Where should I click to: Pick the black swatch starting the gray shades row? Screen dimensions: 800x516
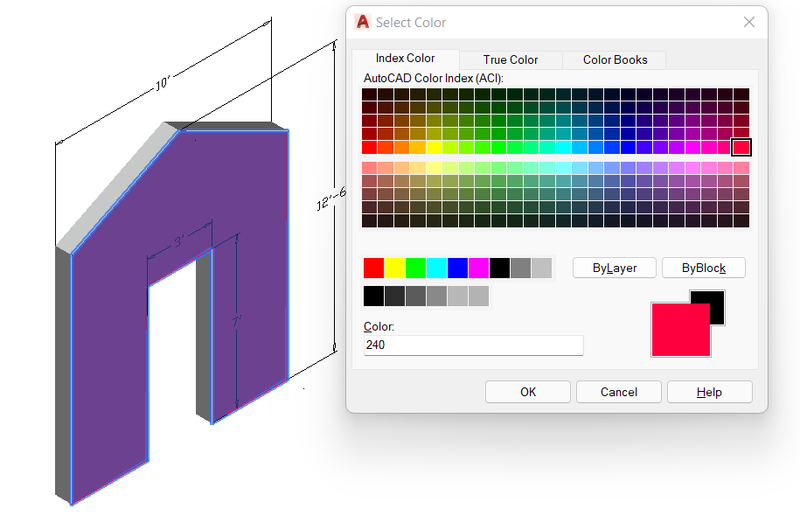coord(373,296)
